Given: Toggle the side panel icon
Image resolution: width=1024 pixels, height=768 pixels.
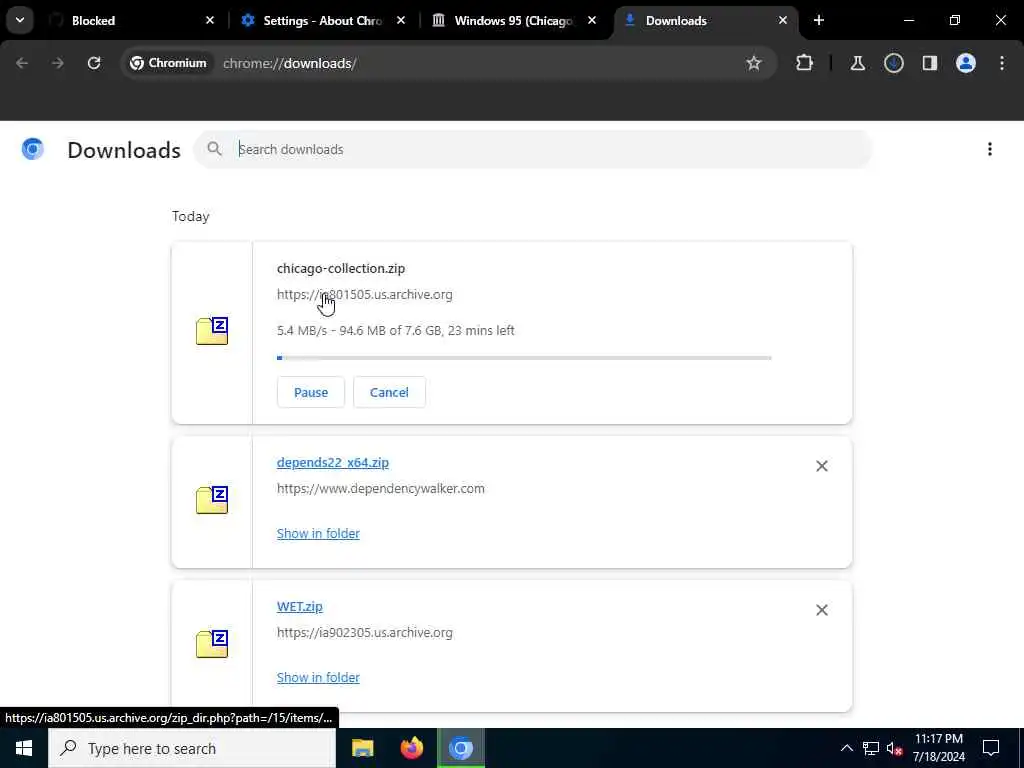Looking at the screenshot, I should click(929, 63).
